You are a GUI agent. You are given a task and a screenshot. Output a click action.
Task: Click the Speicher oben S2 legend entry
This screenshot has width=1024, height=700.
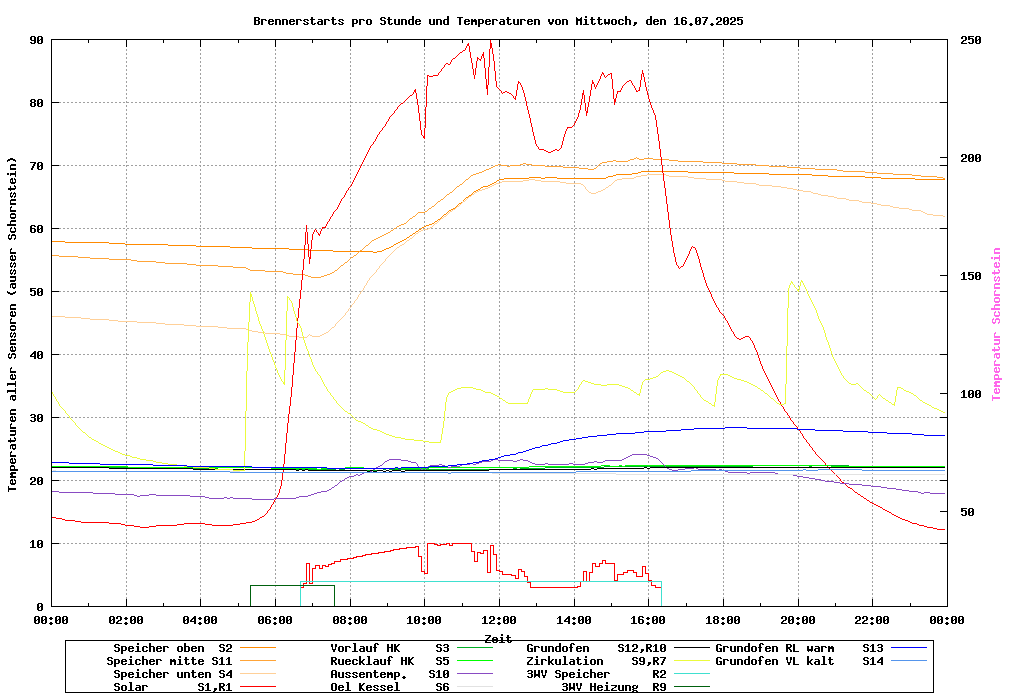coord(172,648)
